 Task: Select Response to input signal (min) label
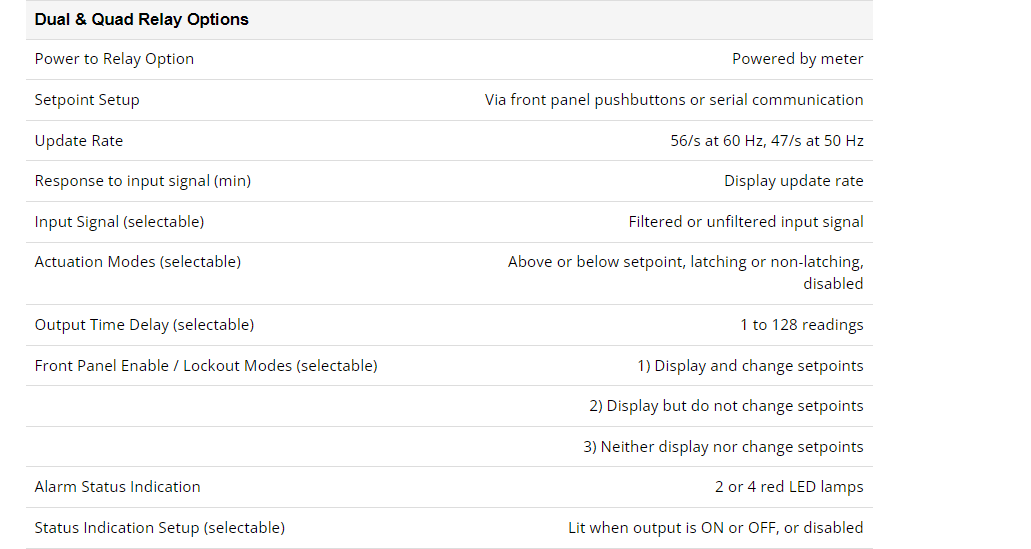click(x=143, y=181)
